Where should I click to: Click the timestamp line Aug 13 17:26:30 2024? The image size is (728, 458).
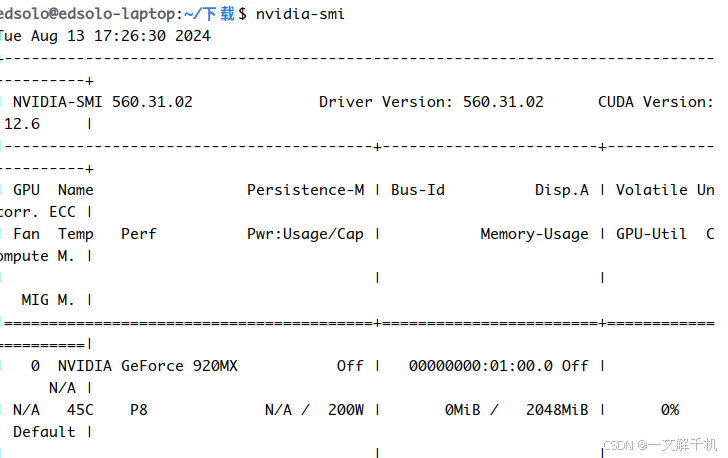point(115,35)
